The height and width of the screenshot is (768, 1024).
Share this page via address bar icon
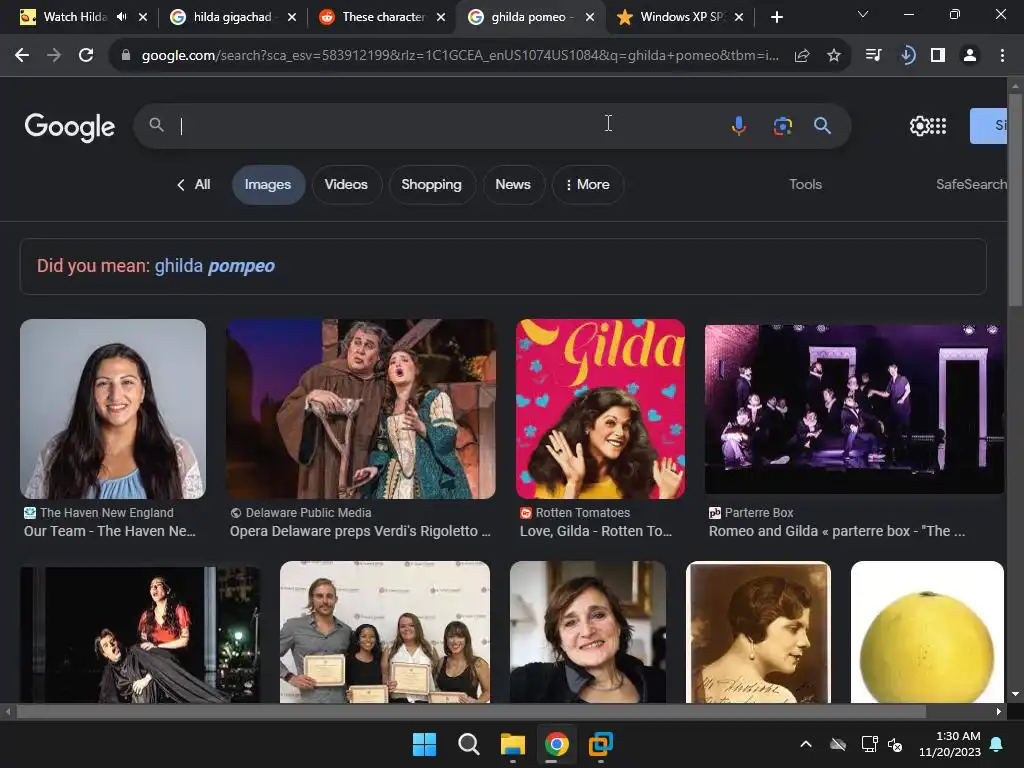tap(802, 56)
